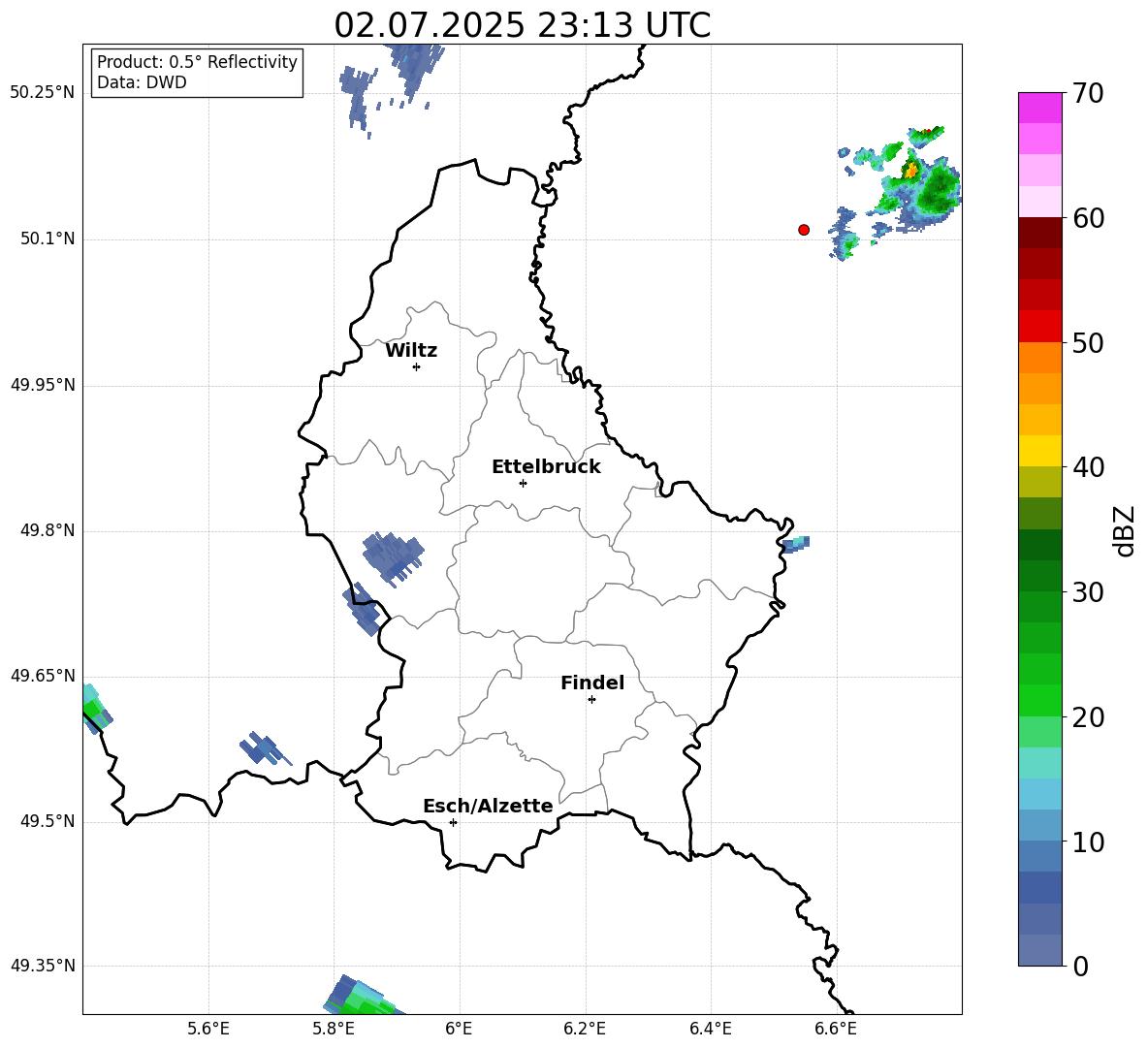Image resolution: width=1148 pixels, height=1048 pixels.
Task: Click the blue echo patch near 49.8°N
Action: 393,558
